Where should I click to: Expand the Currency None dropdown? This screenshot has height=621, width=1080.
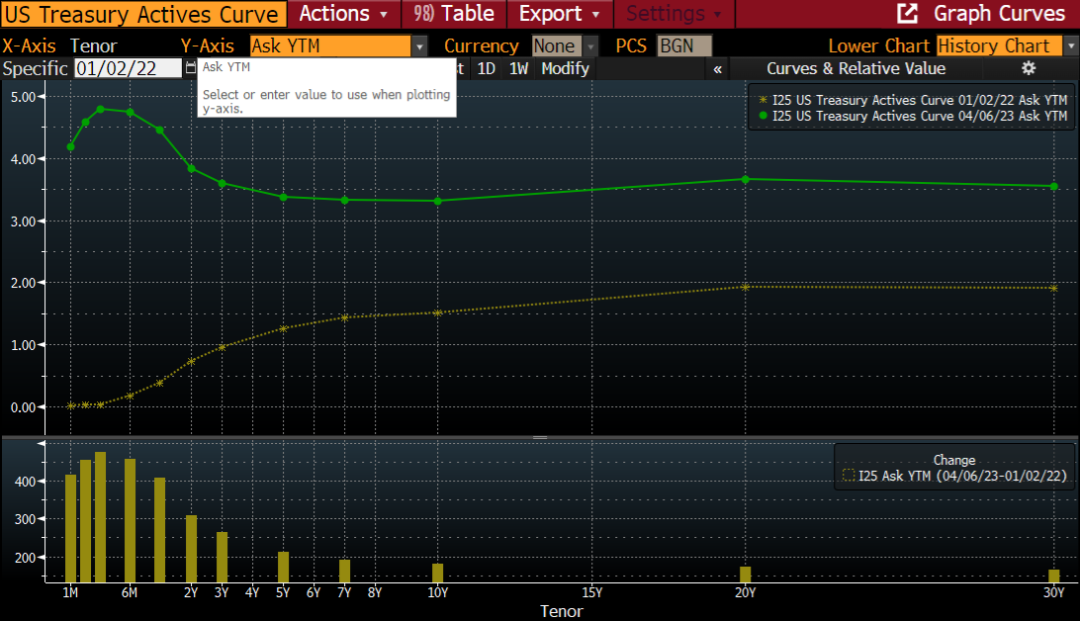click(590, 46)
